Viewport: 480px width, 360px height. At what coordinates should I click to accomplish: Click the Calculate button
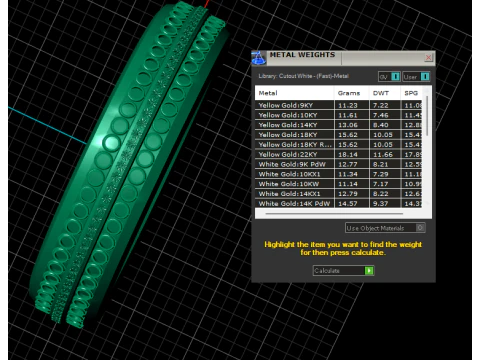tap(343, 271)
